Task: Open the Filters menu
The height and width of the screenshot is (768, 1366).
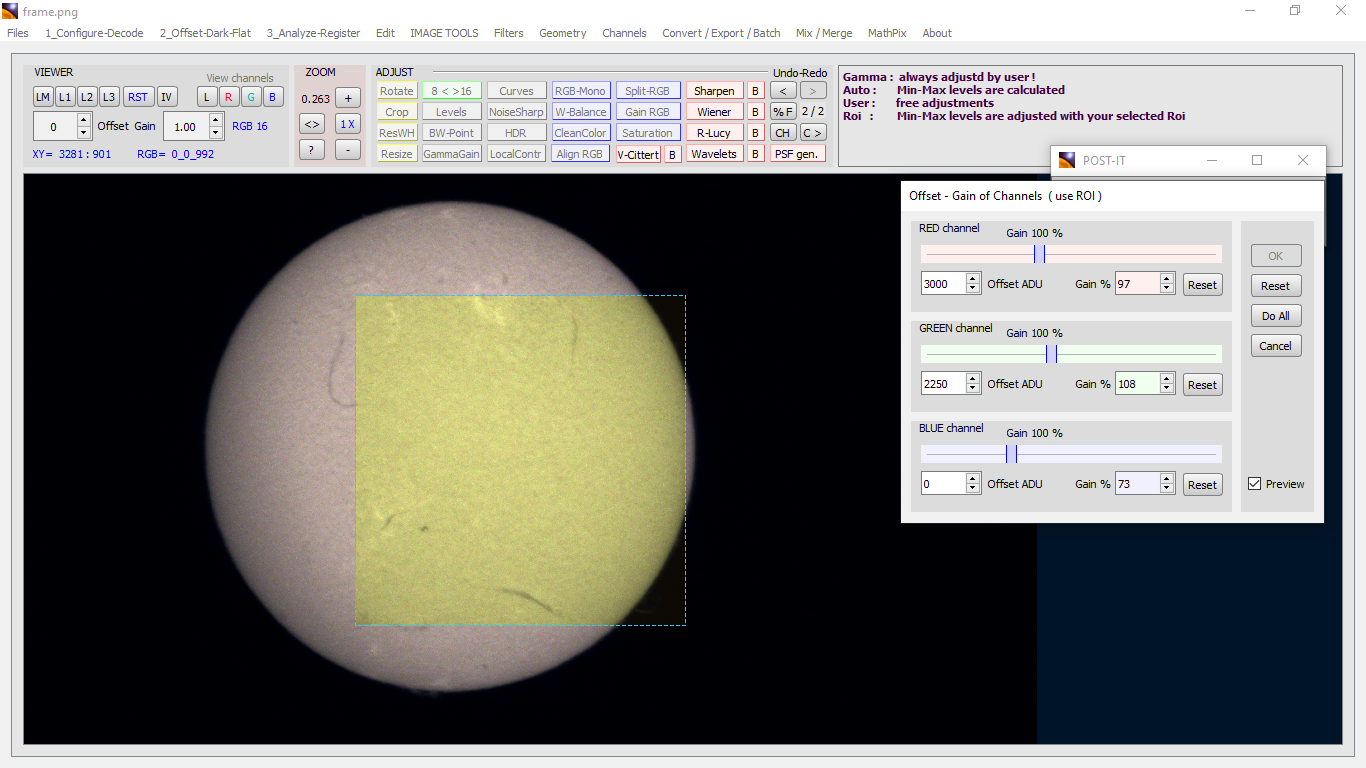Action: [509, 33]
